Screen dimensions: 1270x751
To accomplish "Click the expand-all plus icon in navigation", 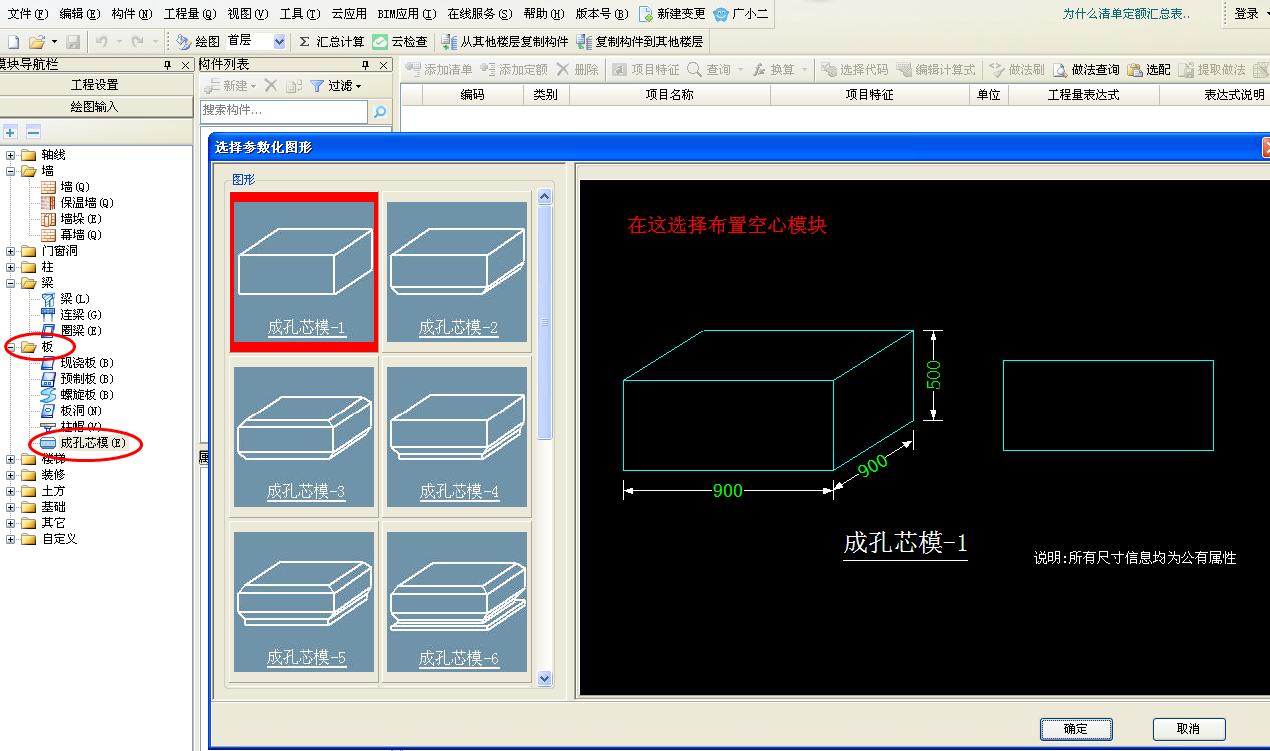I will click(11, 132).
